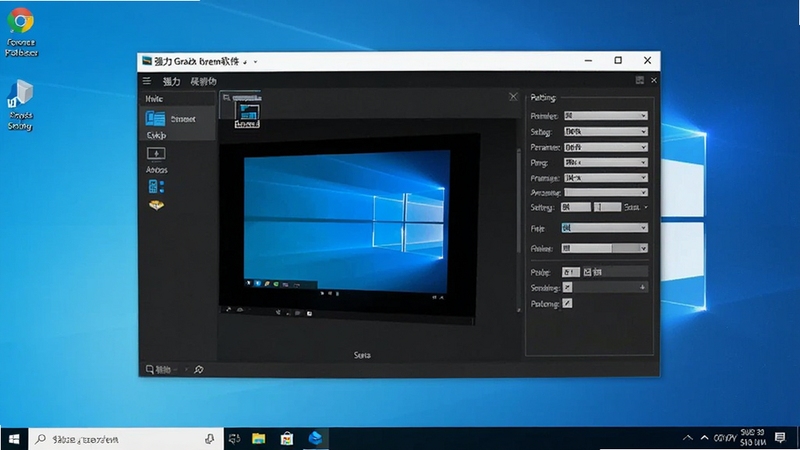This screenshot has height=450, width=800.
Task: Click the label below the preview at bottom center
Action: [x=362, y=355]
